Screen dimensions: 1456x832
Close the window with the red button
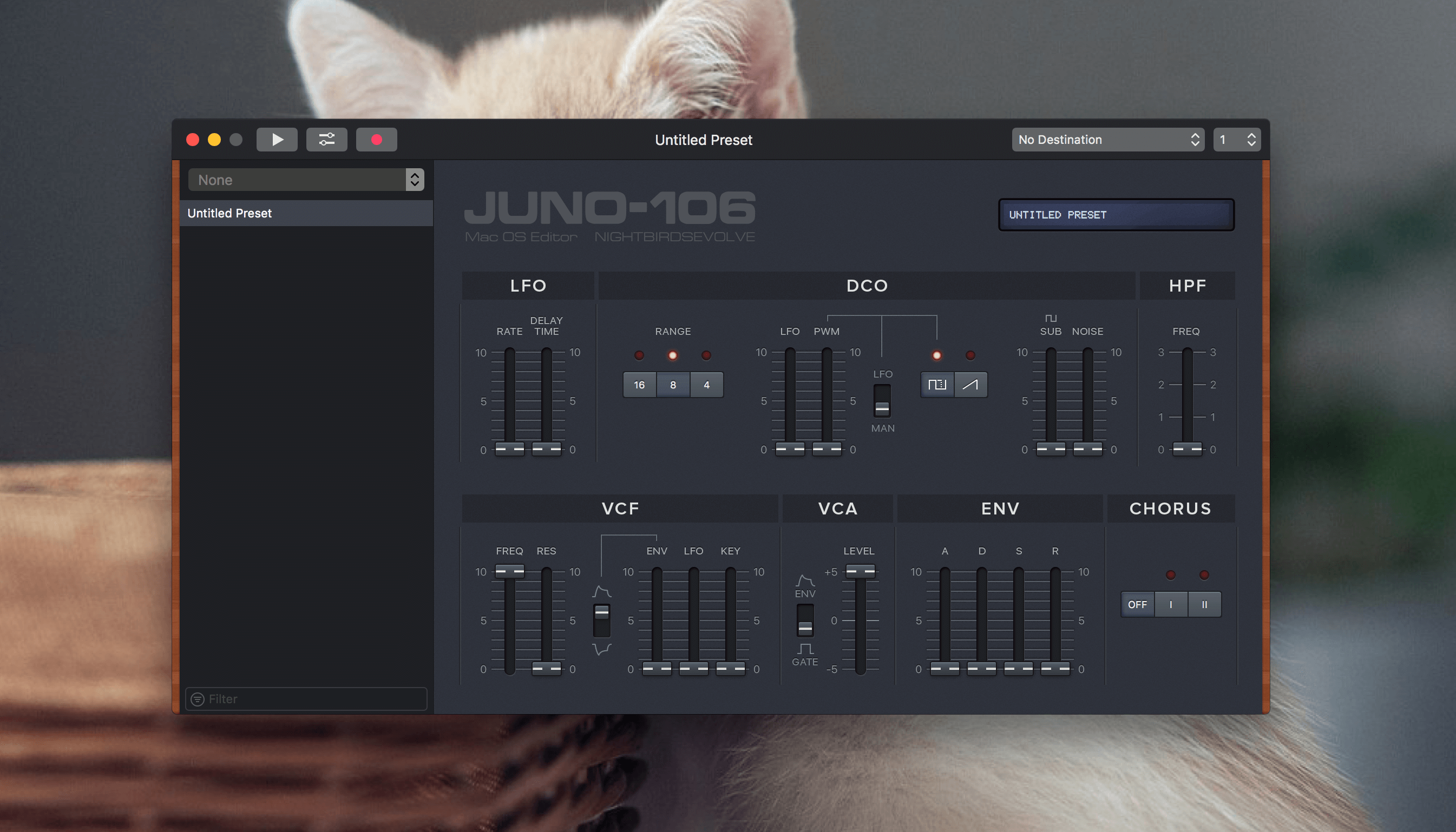pyautogui.click(x=193, y=140)
